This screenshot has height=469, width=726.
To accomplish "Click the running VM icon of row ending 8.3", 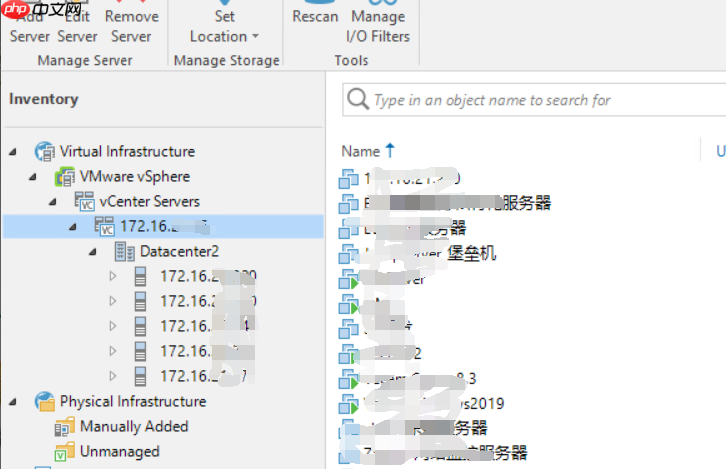I will click(x=349, y=379).
